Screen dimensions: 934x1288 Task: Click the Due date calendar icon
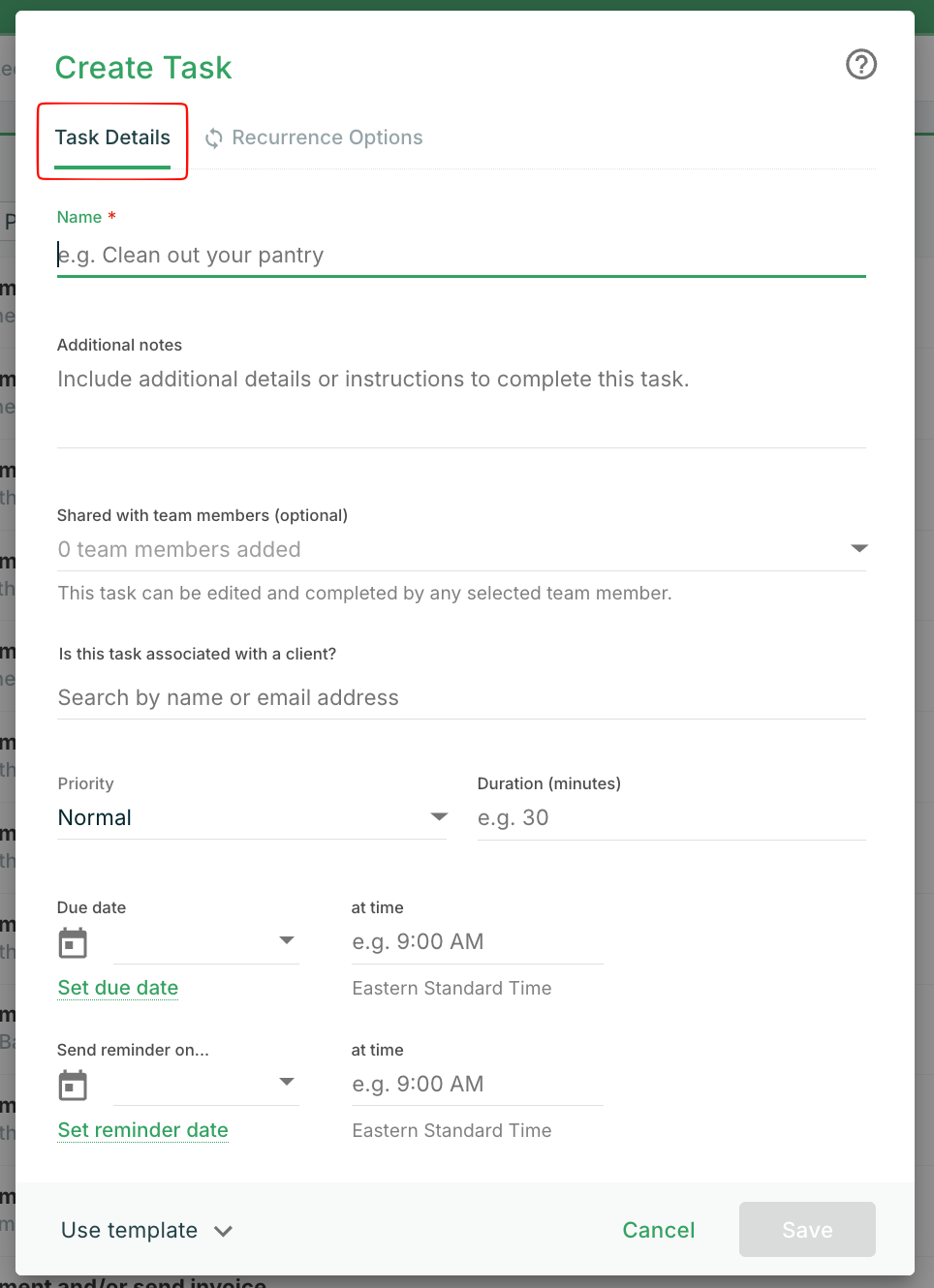pyautogui.click(x=73, y=942)
